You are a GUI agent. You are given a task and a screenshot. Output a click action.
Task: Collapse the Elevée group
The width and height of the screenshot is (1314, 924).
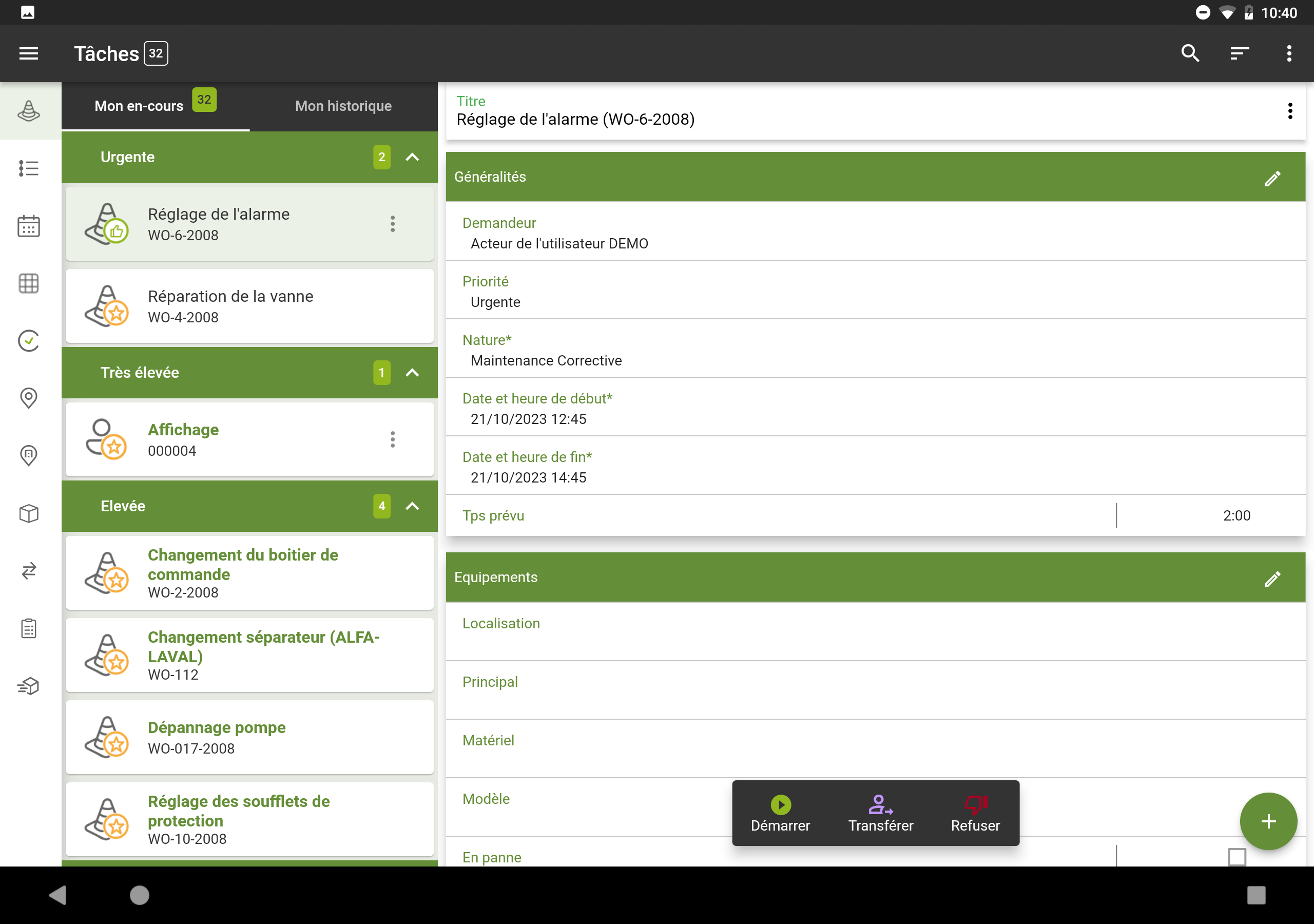[412, 506]
